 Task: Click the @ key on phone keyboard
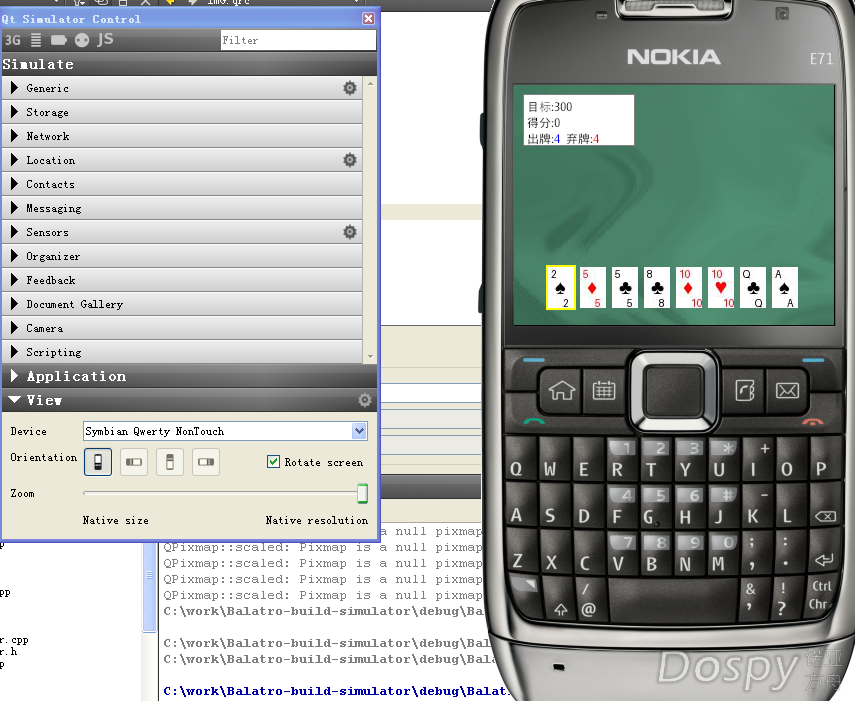pyautogui.click(x=588, y=601)
